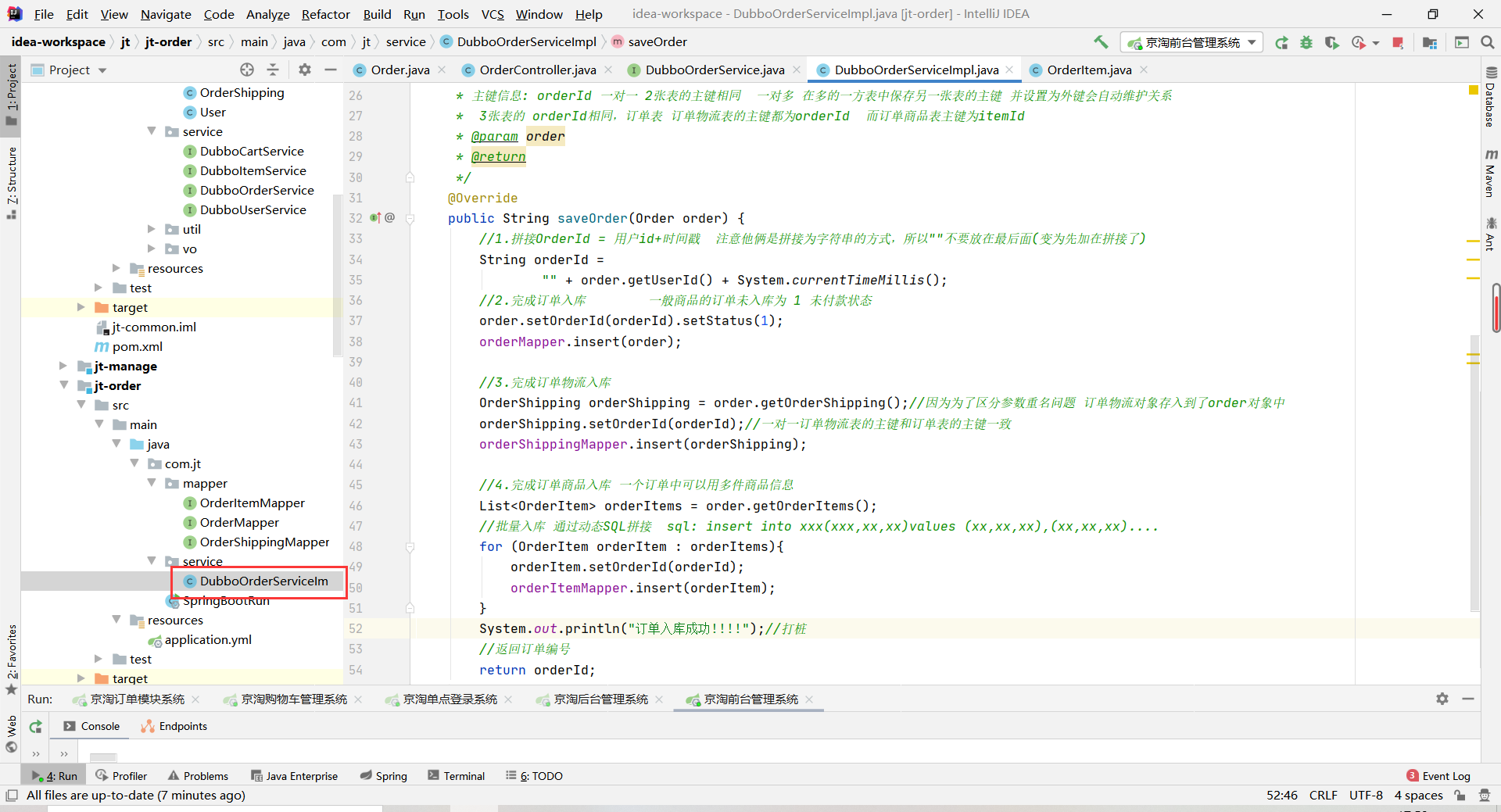This screenshot has height=812, width=1501.
Task: Open the Maven tool window
Action: 1490,173
